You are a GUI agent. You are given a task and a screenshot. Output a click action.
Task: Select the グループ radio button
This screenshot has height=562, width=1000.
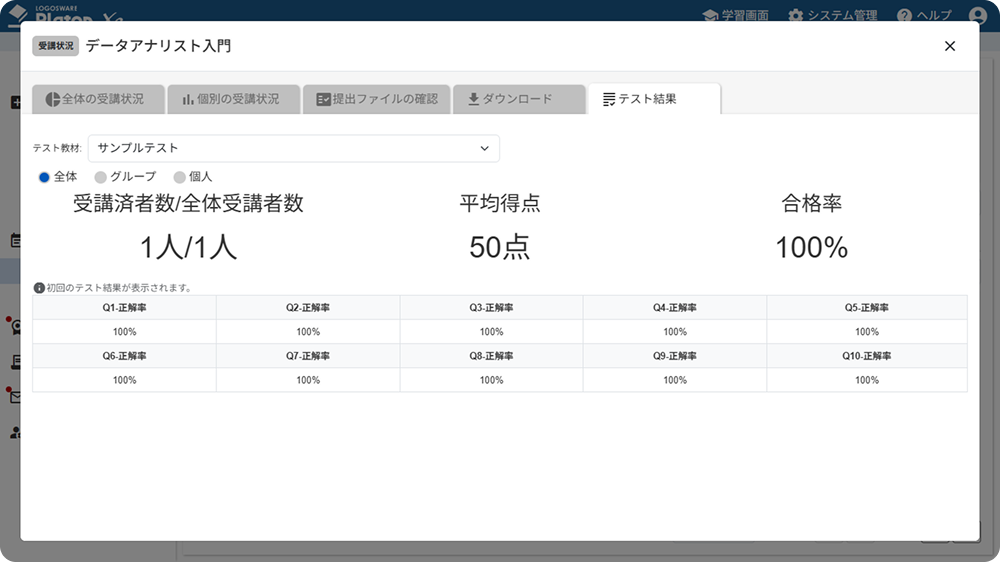100,177
